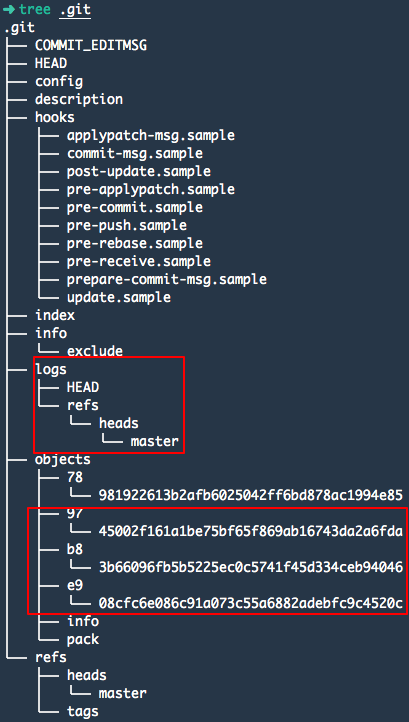This screenshot has height=722, width=409.
Task: Collapse the hooks directory entry
Action: (x=54, y=117)
